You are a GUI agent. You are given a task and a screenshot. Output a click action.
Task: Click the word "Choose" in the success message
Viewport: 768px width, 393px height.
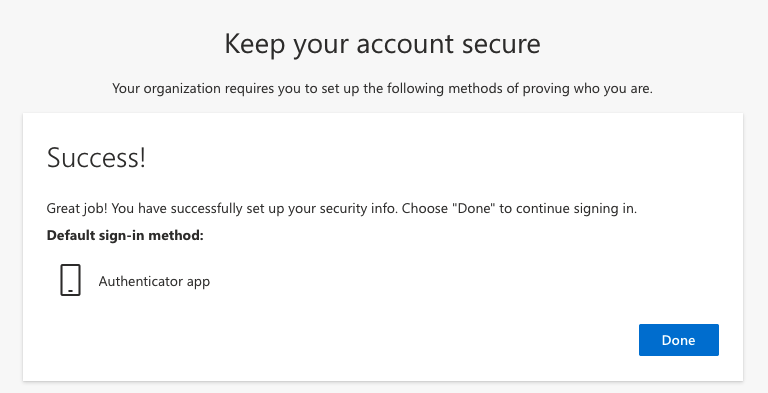click(x=424, y=208)
